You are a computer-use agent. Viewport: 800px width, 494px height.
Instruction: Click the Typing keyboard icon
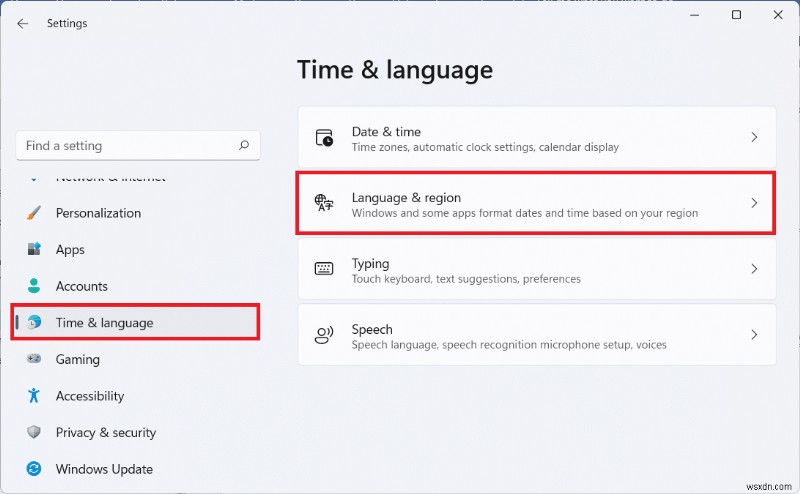click(x=324, y=268)
